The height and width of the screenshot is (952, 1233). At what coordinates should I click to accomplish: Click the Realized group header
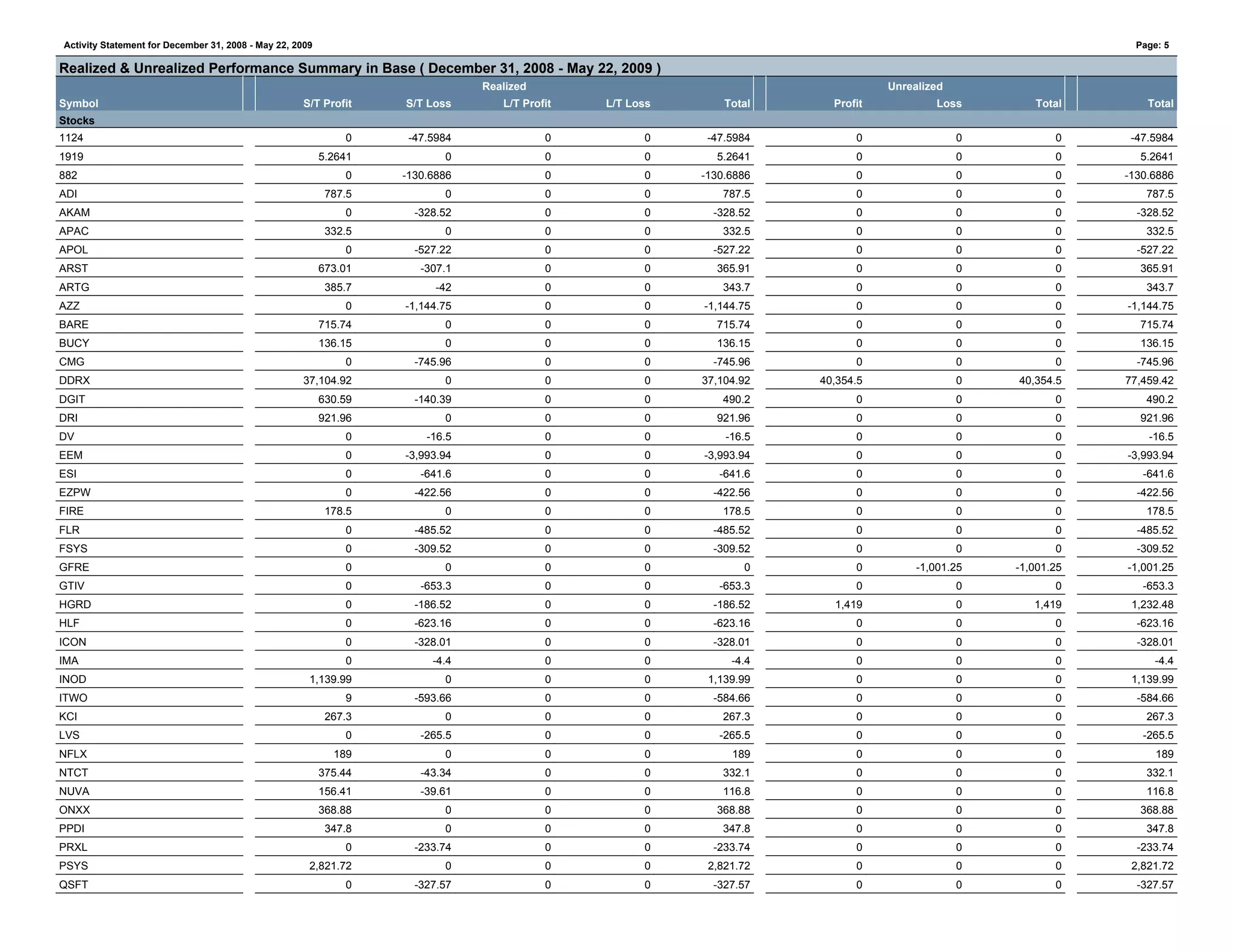click(504, 86)
